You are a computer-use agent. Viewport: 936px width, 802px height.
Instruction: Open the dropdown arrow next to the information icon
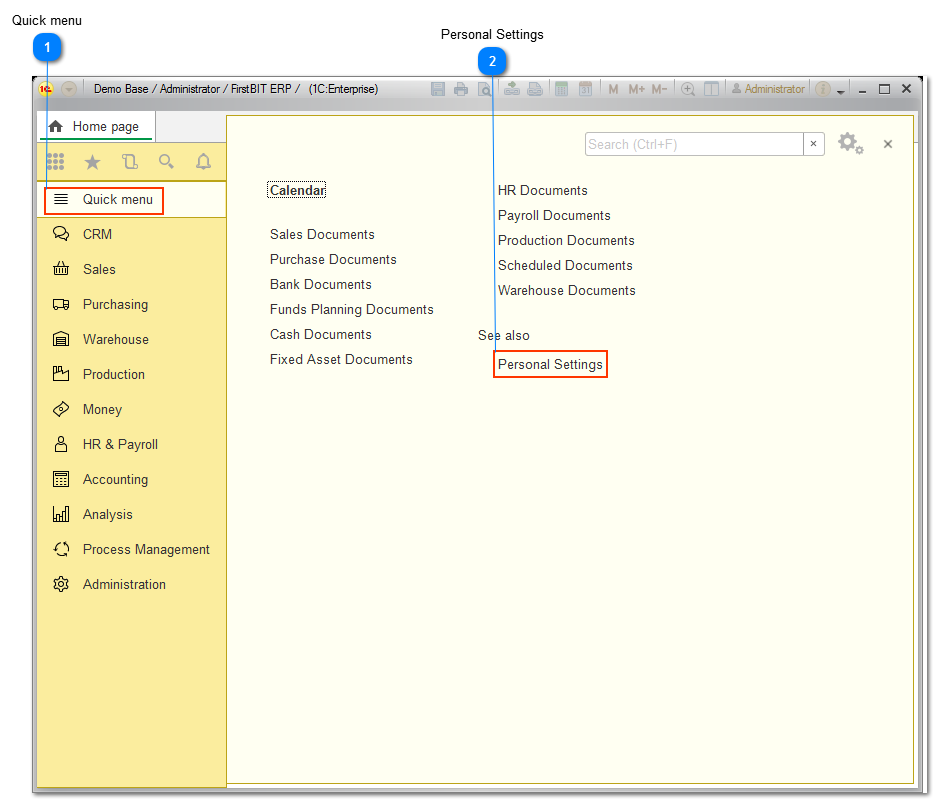pyautogui.click(x=840, y=91)
